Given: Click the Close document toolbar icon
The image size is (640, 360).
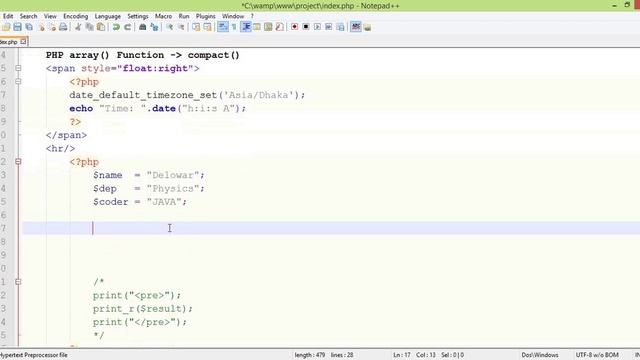Looking at the screenshot, I should pos(41,27).
